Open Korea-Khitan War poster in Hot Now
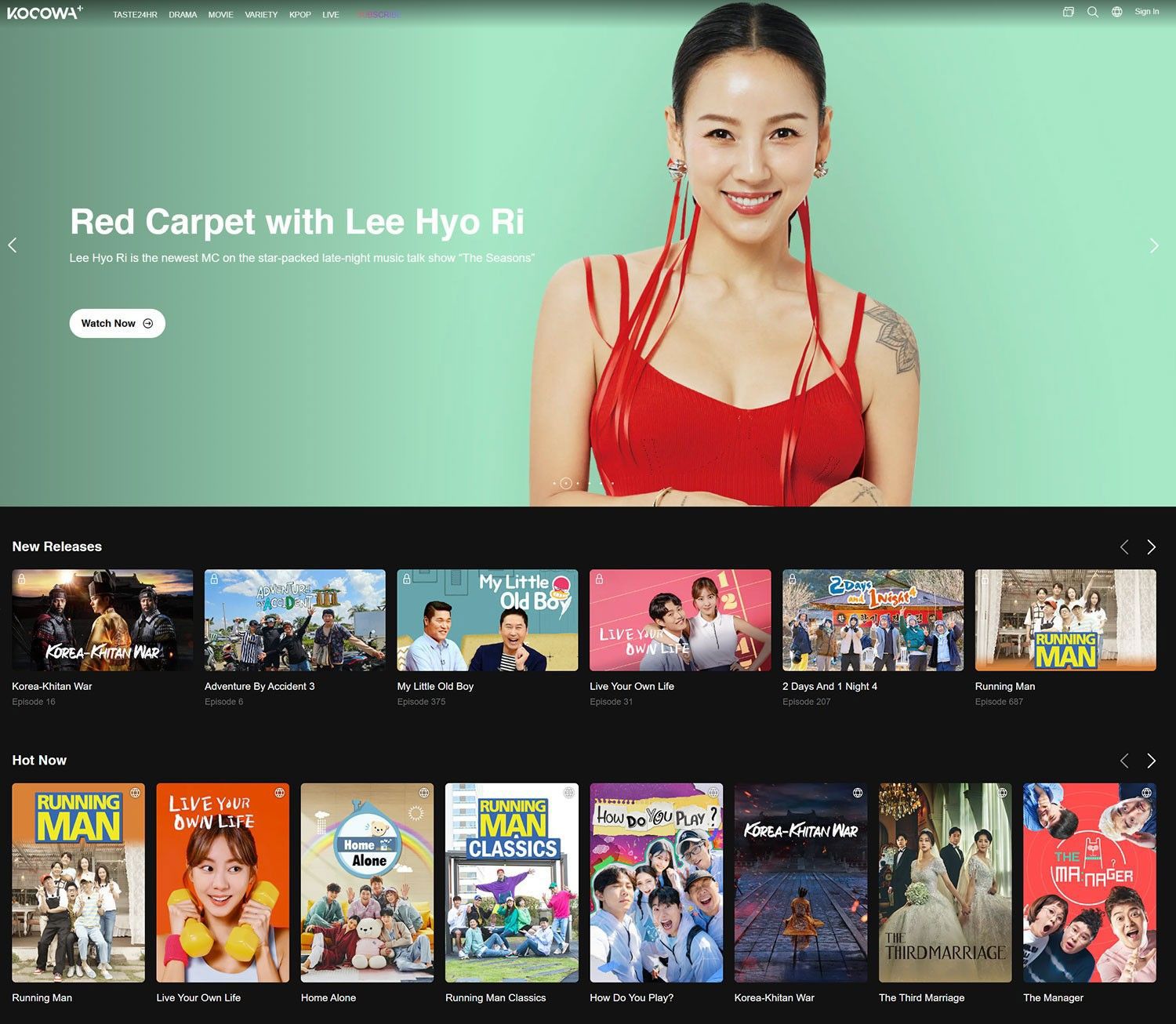1176x1024 pixels. [x=801, y=883]
